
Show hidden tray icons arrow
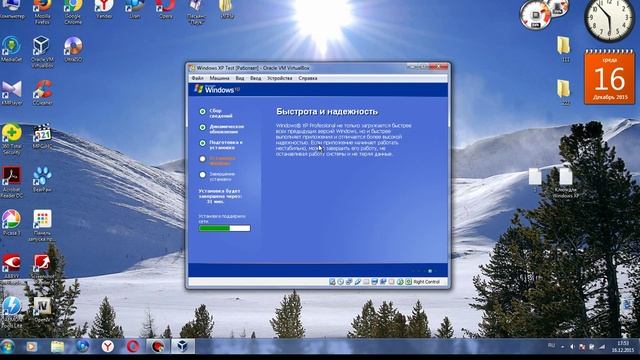(x=562, y=347)
